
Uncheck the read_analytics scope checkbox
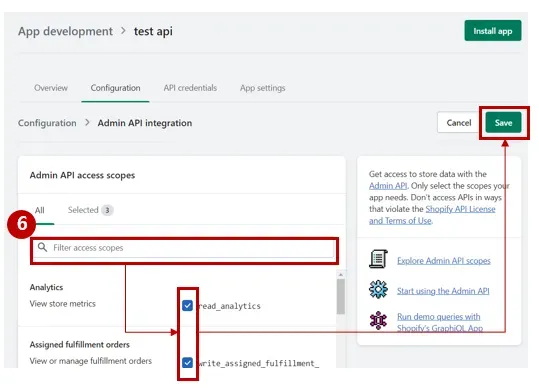187,306
